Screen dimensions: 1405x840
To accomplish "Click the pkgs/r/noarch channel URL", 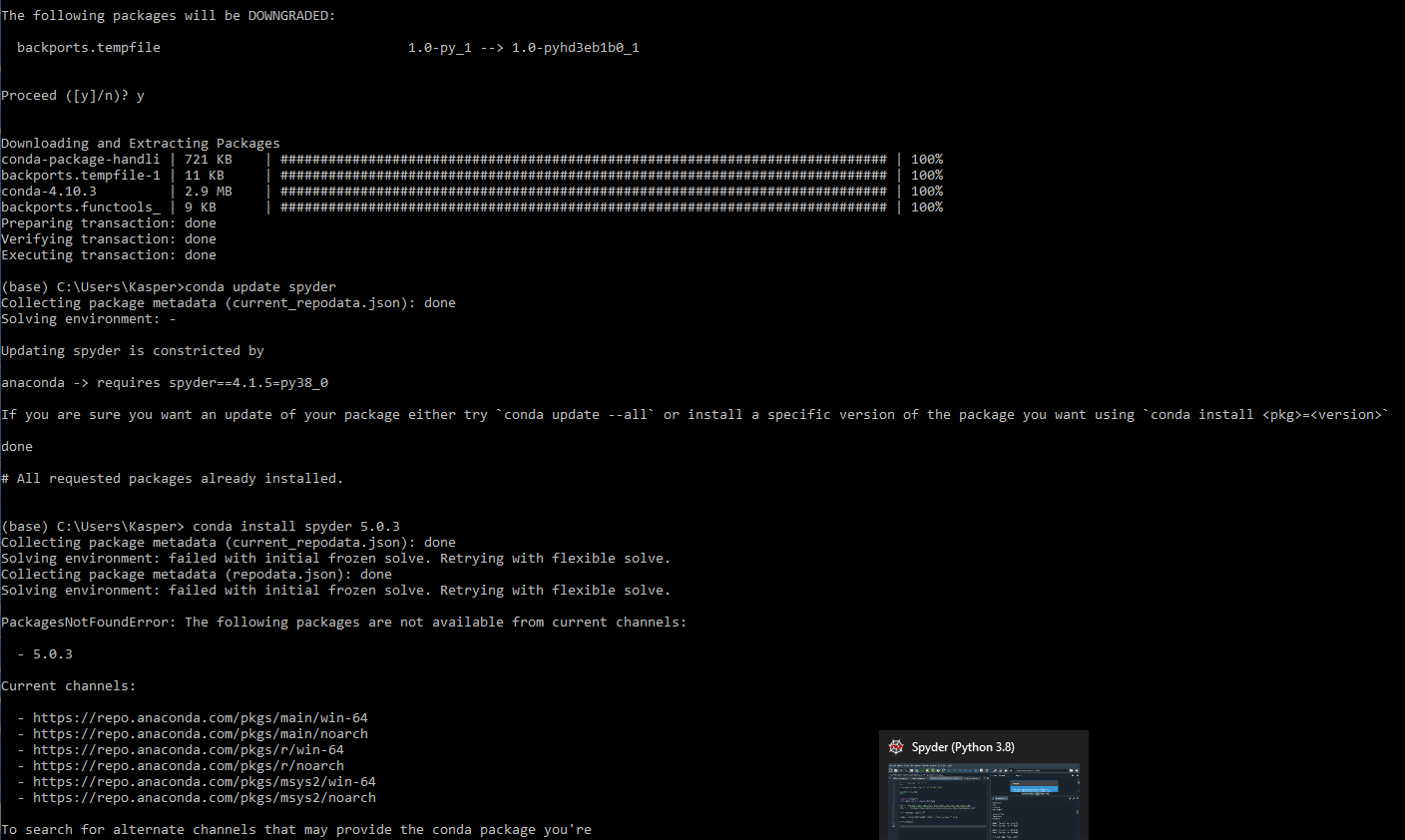I will pyautogui.click(x=189, y=766).
